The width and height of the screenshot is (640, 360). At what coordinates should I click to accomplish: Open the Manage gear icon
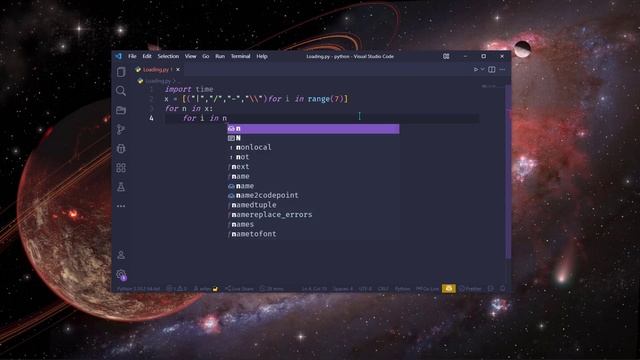[121, 274]
